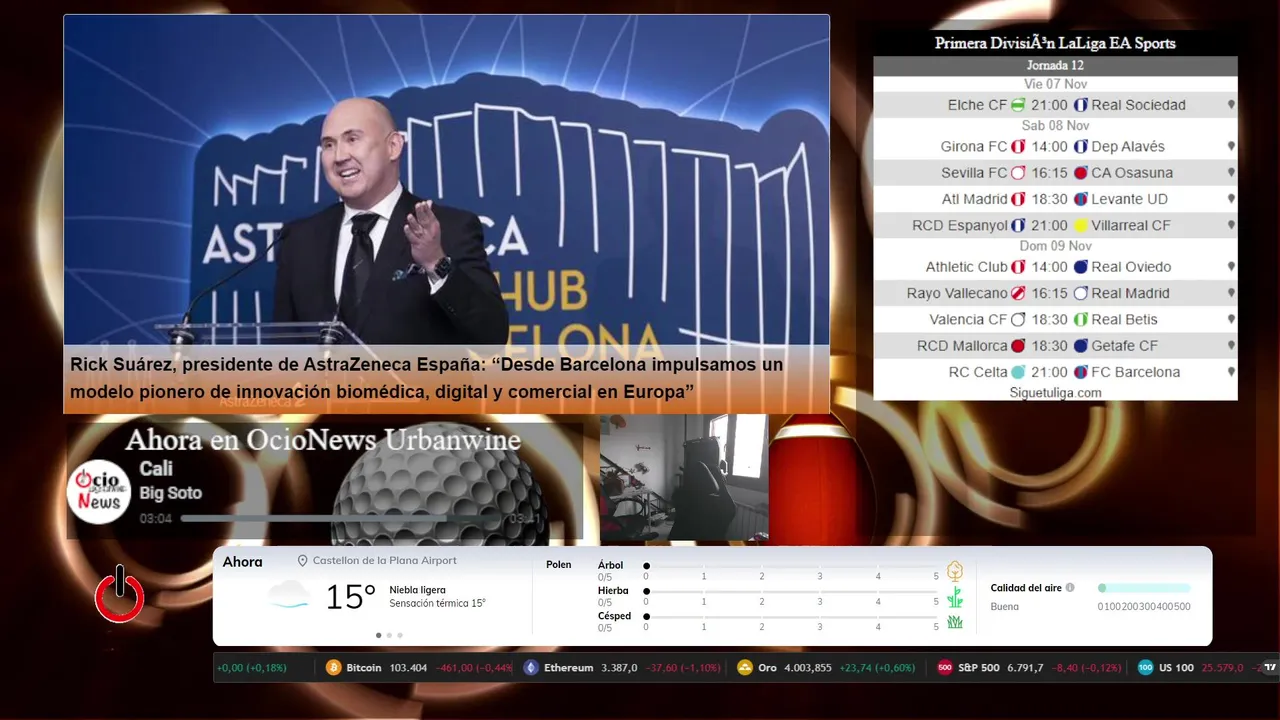This screenshot has height=720, width=1280.
Task: Open the Oro 4.003,855 ticker entry
Action: point(826,667)
